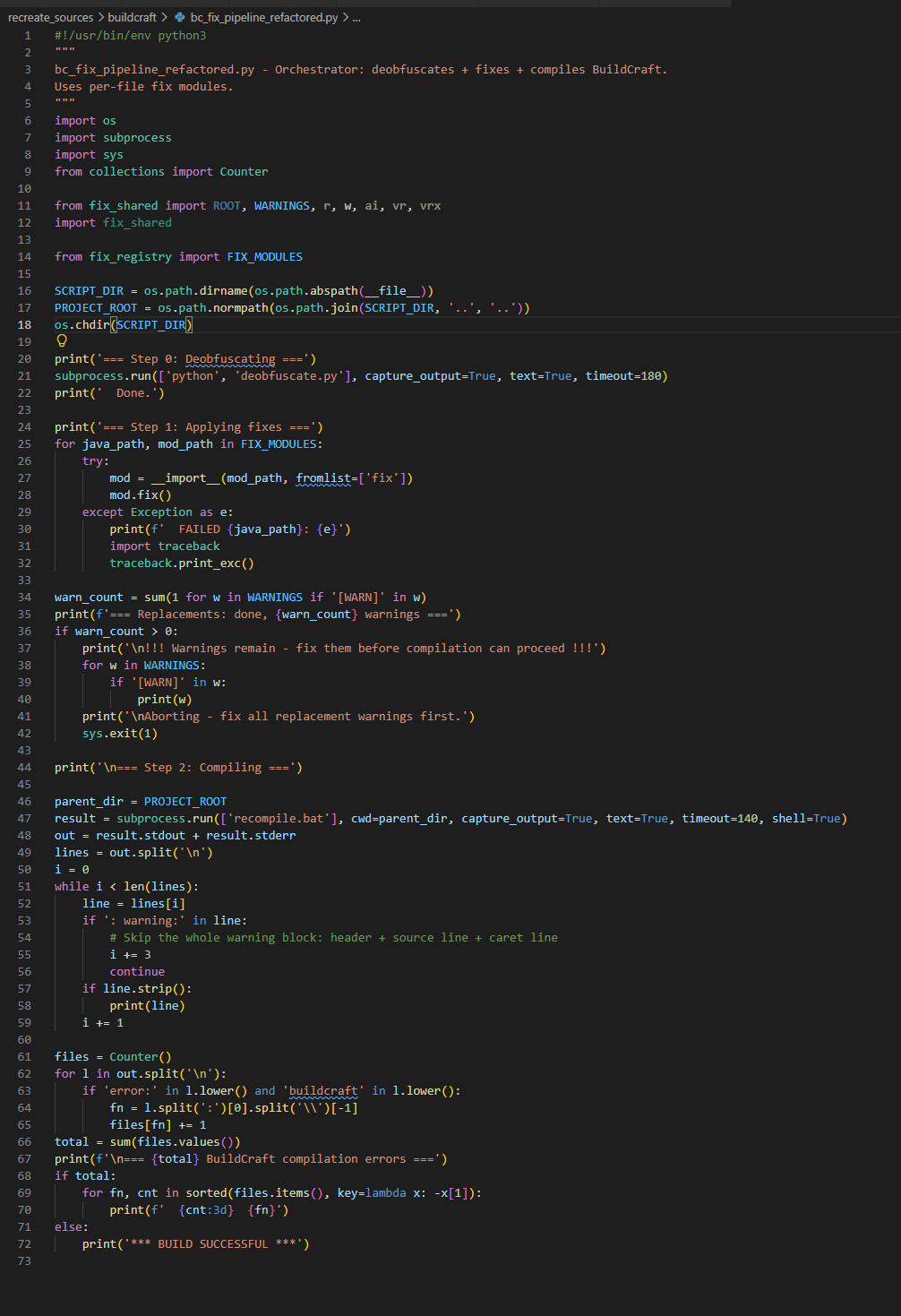Viewport: 901px width, 1316px height.
Task: Click line number 73 in the gutter
Action: point(24,1261)
